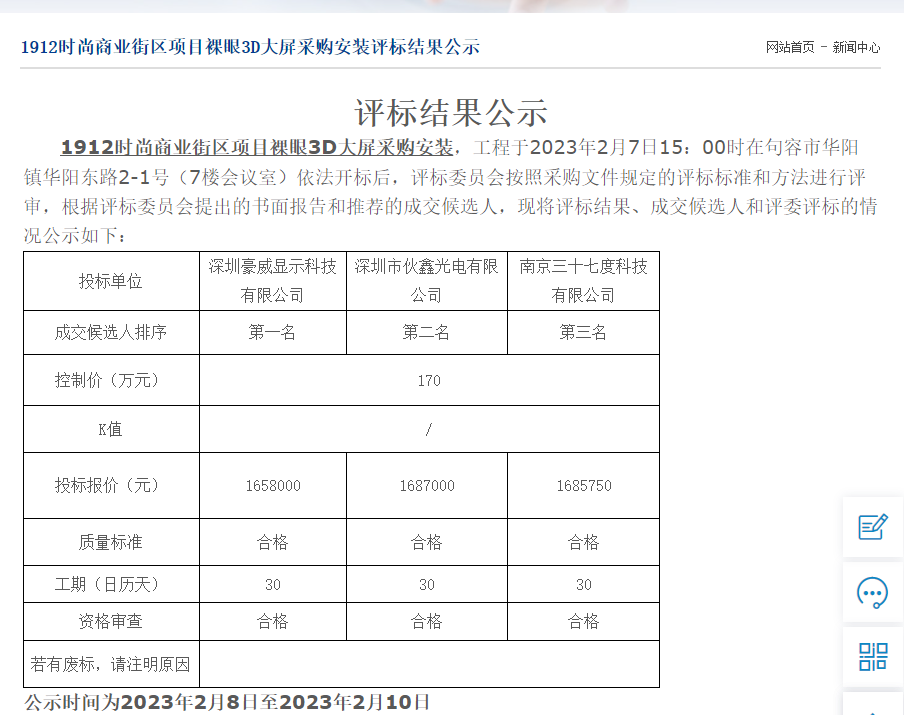Click the back-to-top arrow at bottom right
The height and width of the screenshot is (715, 904).
[873, 707]
